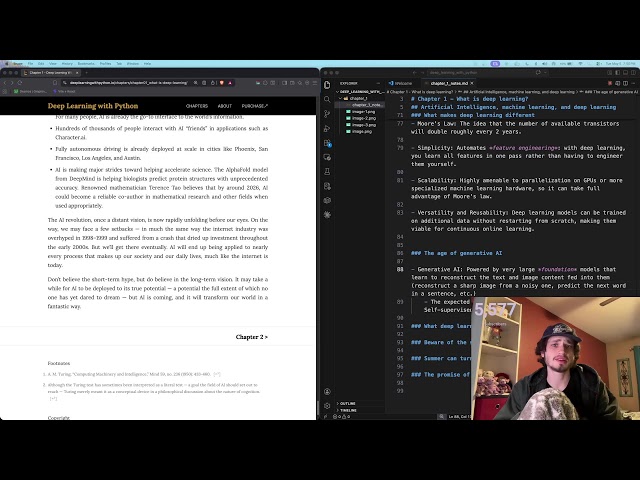Click the remote window status bar icon

(x=325, y=417)
